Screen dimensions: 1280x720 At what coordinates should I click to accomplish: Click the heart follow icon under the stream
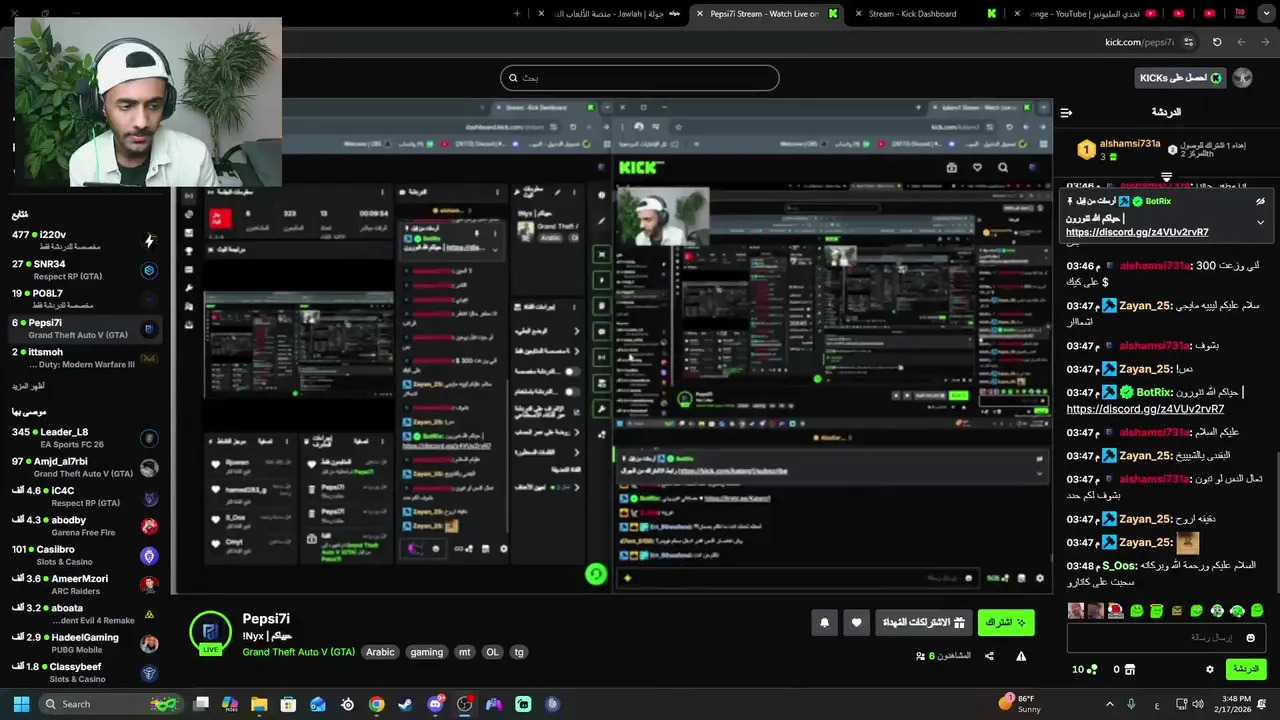(x=856, y=622)
